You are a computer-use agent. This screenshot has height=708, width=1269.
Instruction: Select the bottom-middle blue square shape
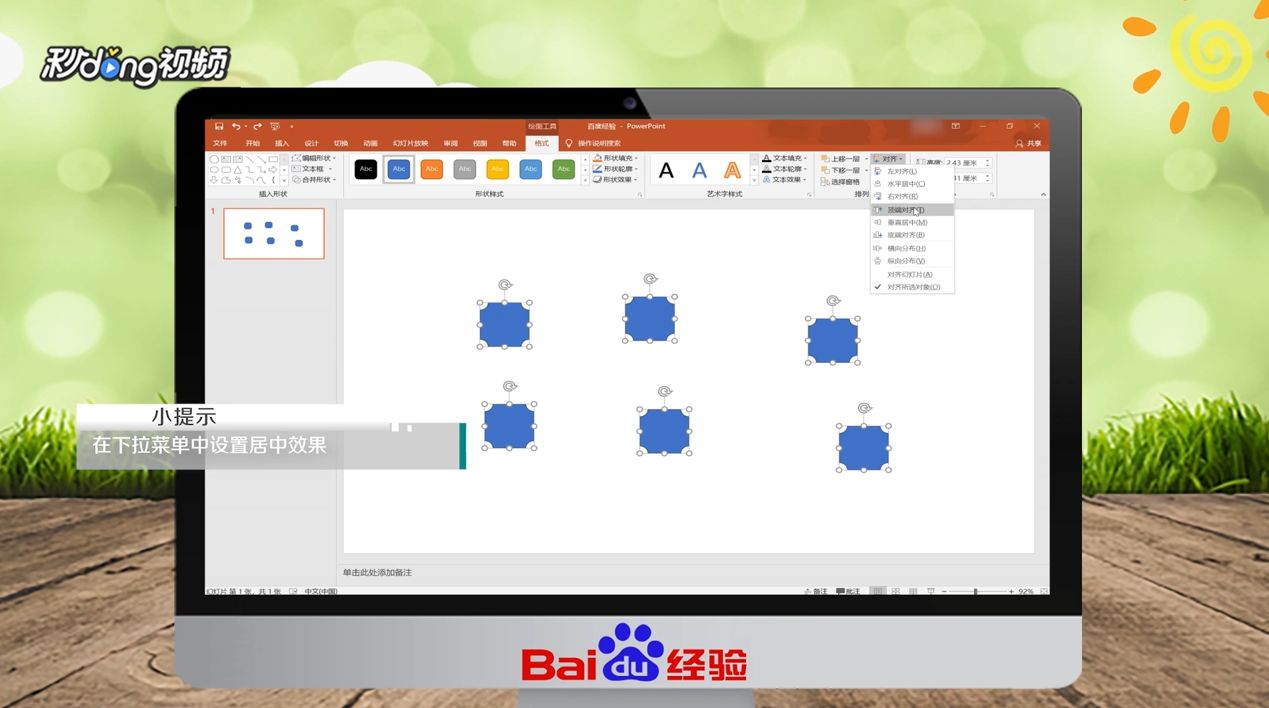[664, 431]
